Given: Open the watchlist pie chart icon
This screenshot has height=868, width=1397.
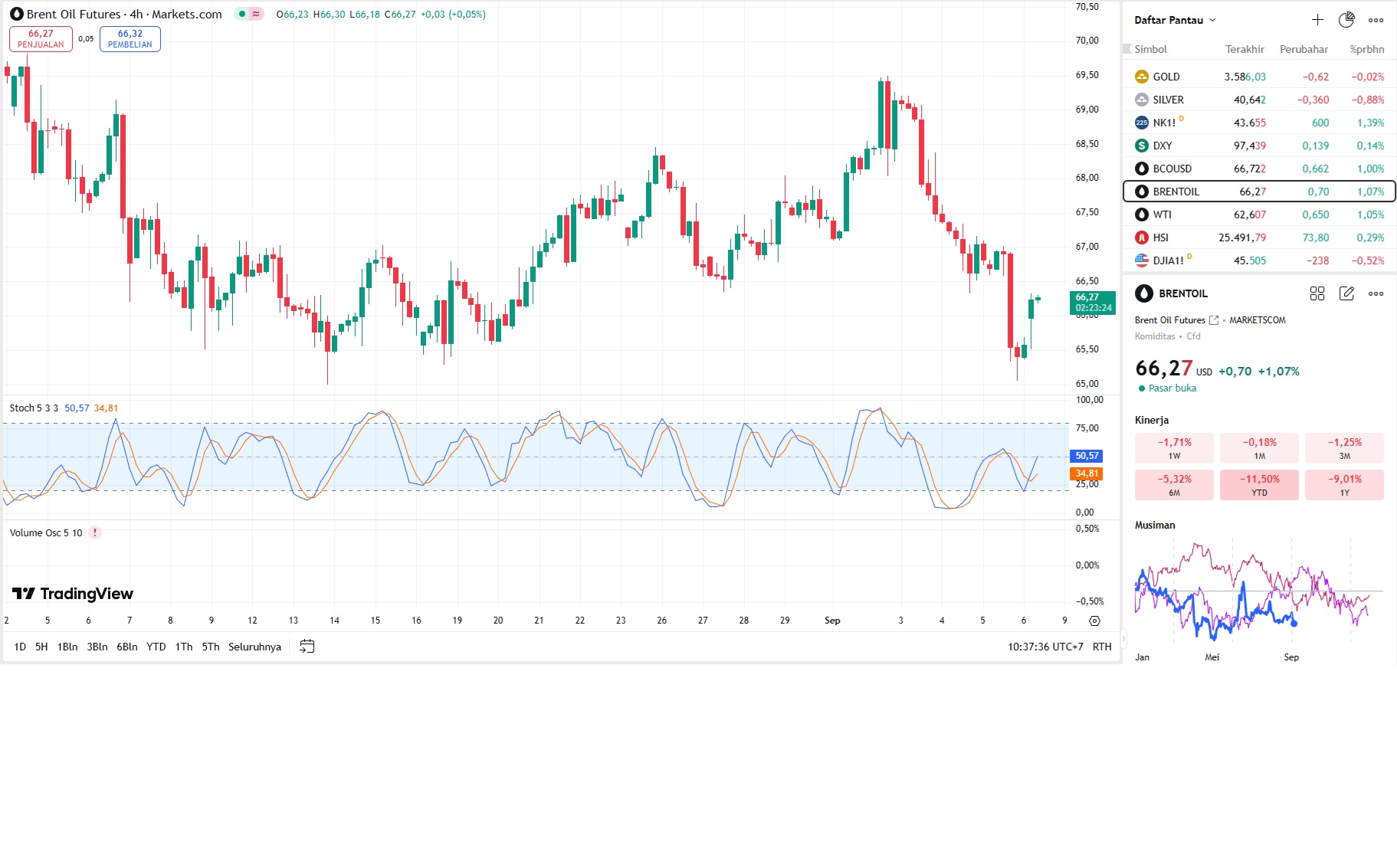Looking at the screenshot, I should [1346, 20].
